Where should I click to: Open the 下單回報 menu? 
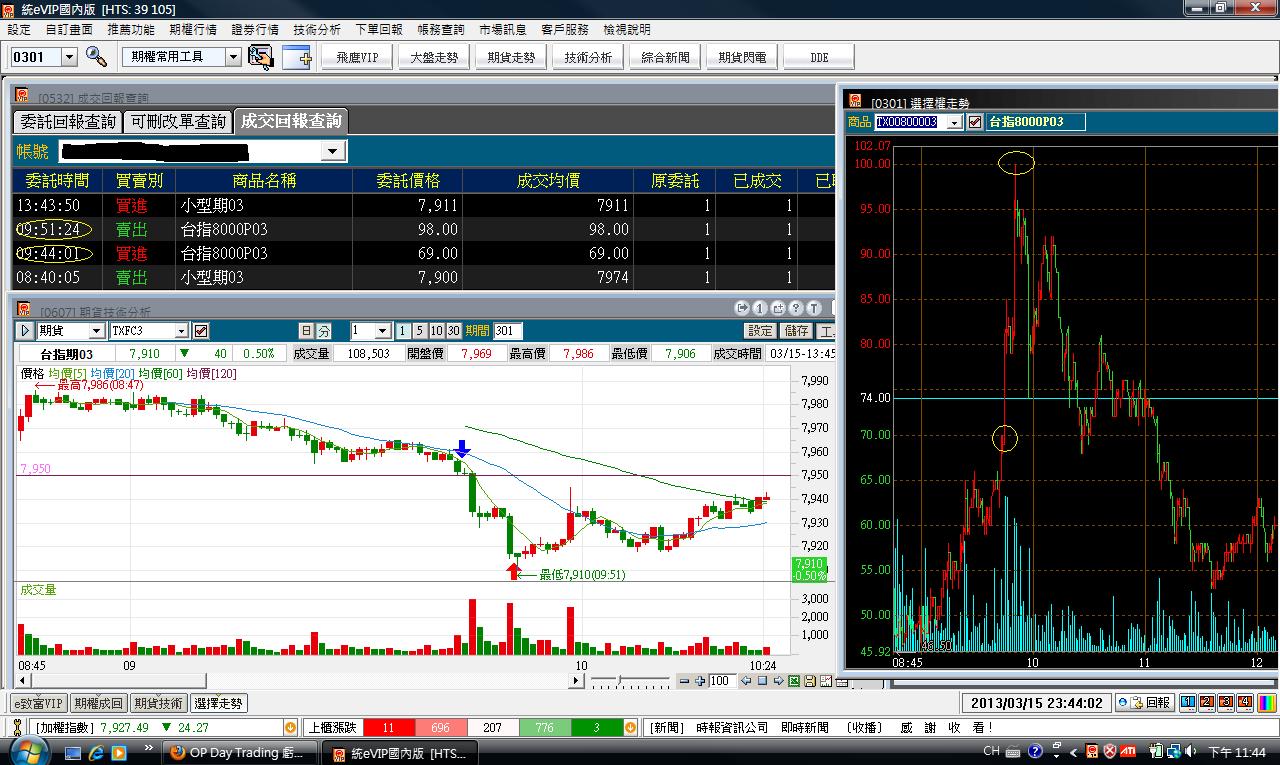pyautogui.click(x=379, y=30)
